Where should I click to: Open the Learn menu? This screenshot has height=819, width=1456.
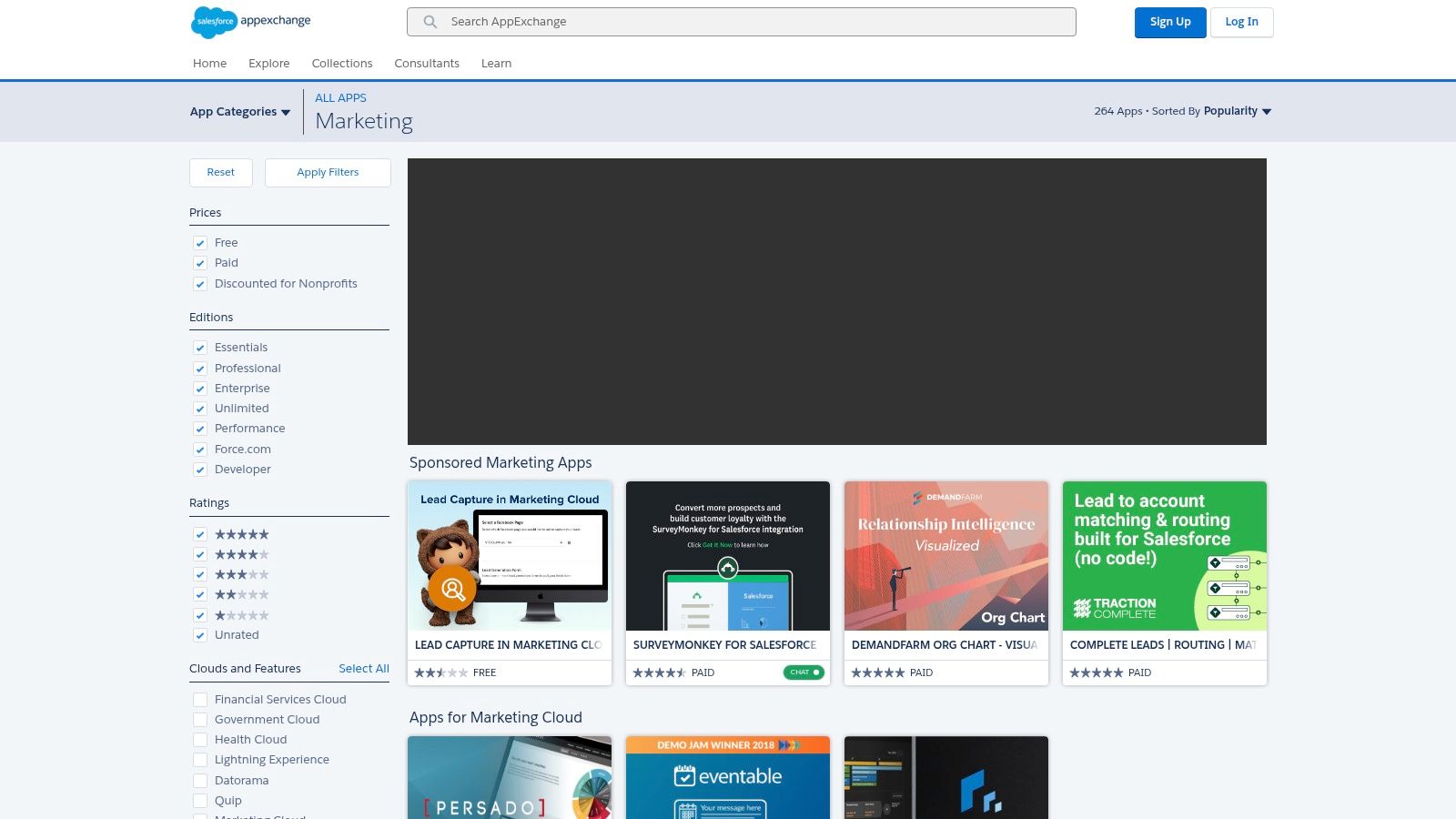[496, 64]
